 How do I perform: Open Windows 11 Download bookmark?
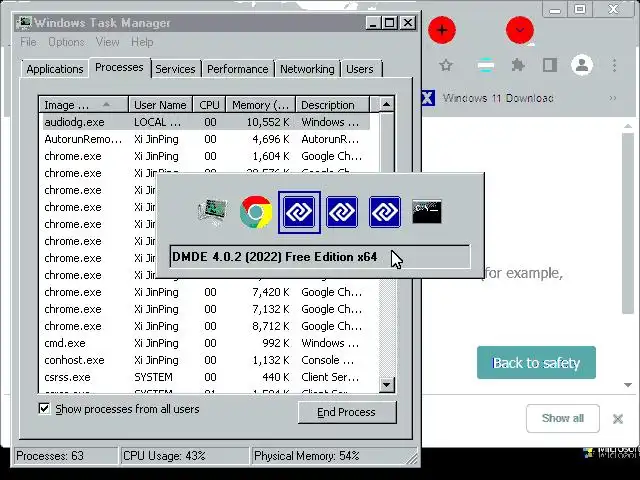488,98
